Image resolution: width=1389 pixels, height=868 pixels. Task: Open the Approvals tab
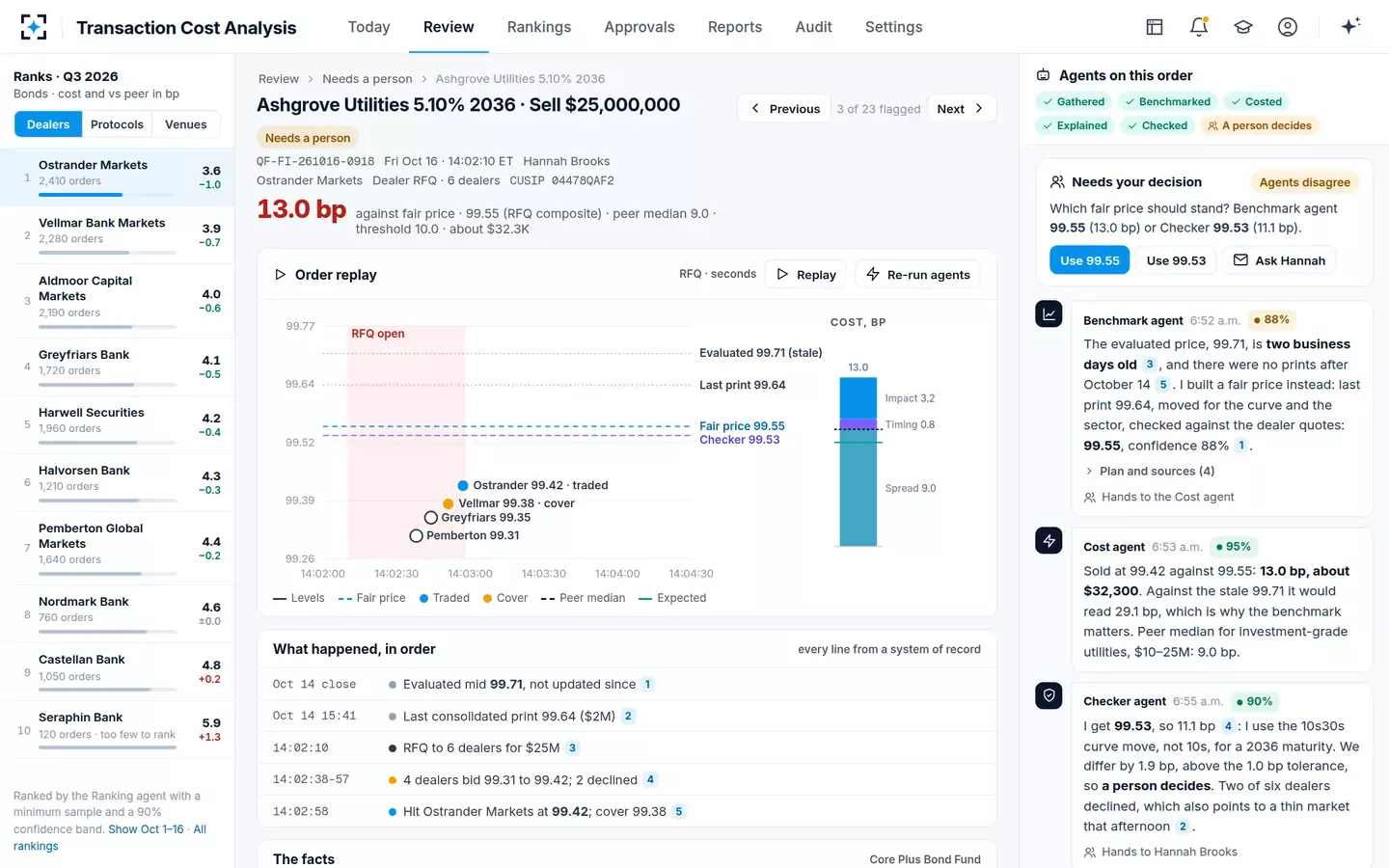tap(640, 27)
